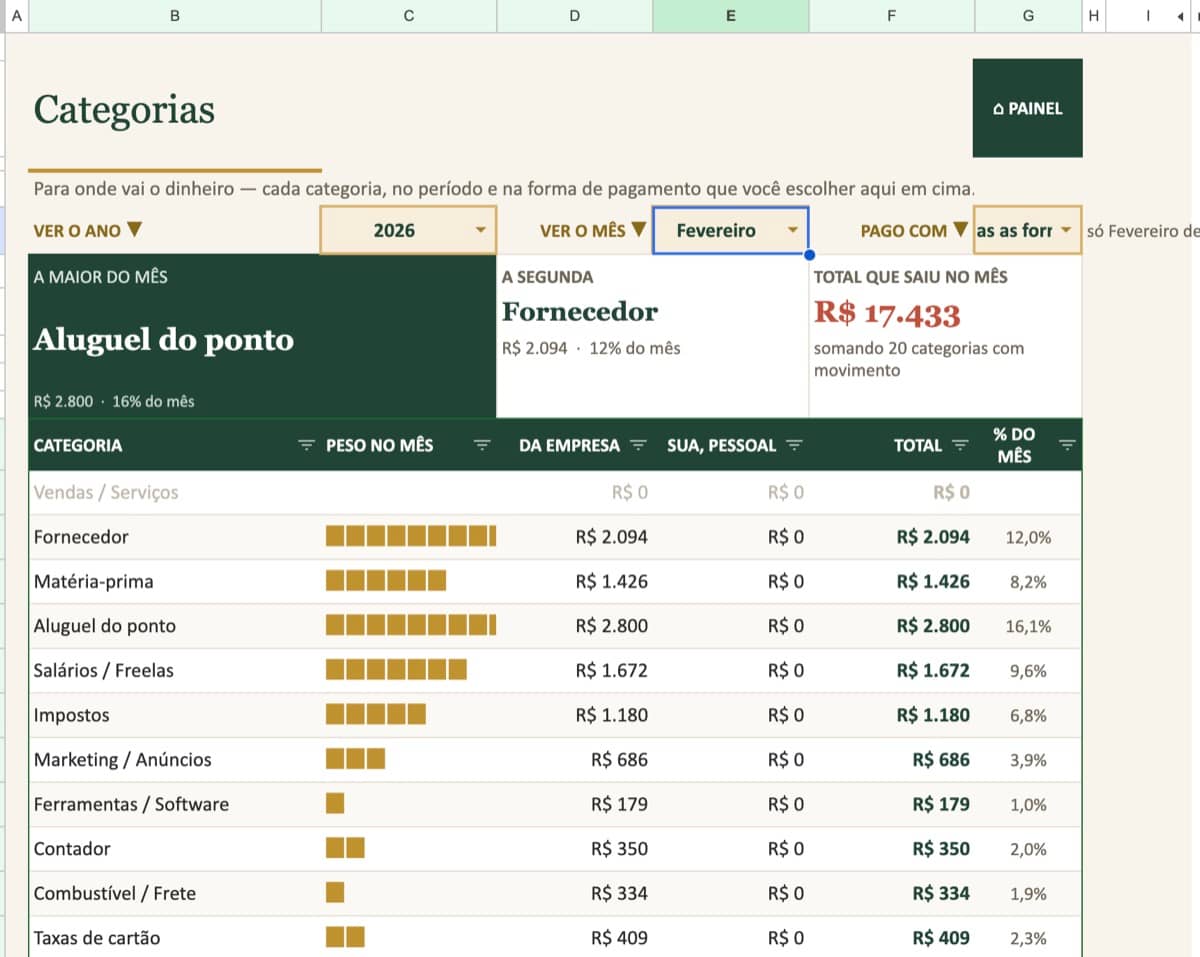Select TOTAL value R$ 1.180
This screenshot has height=957, width=1200.
point(933,715)
